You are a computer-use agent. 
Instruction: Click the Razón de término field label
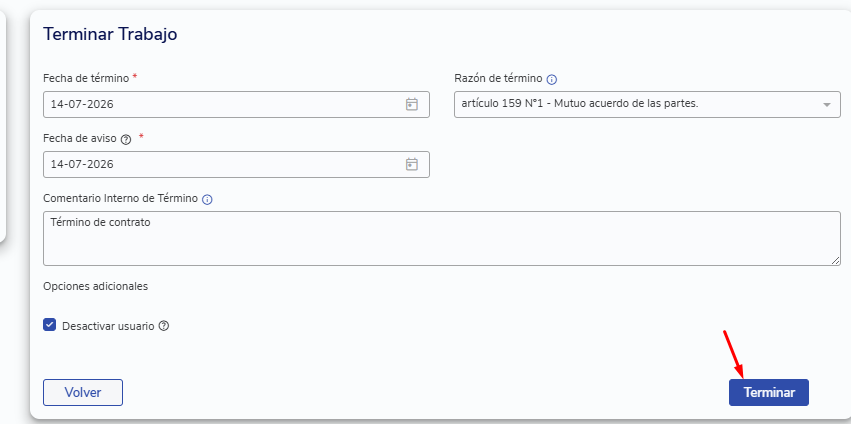coord(498,78)
